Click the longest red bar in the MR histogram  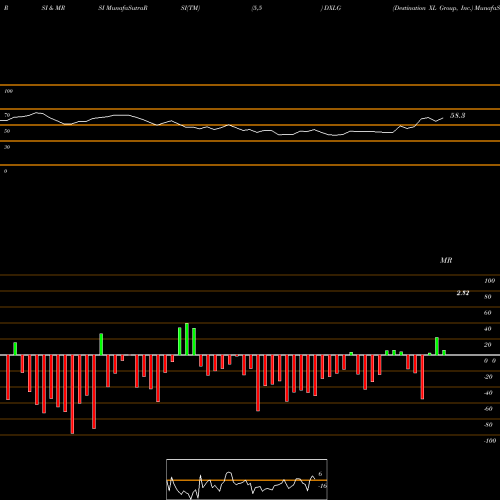point(72,394)
